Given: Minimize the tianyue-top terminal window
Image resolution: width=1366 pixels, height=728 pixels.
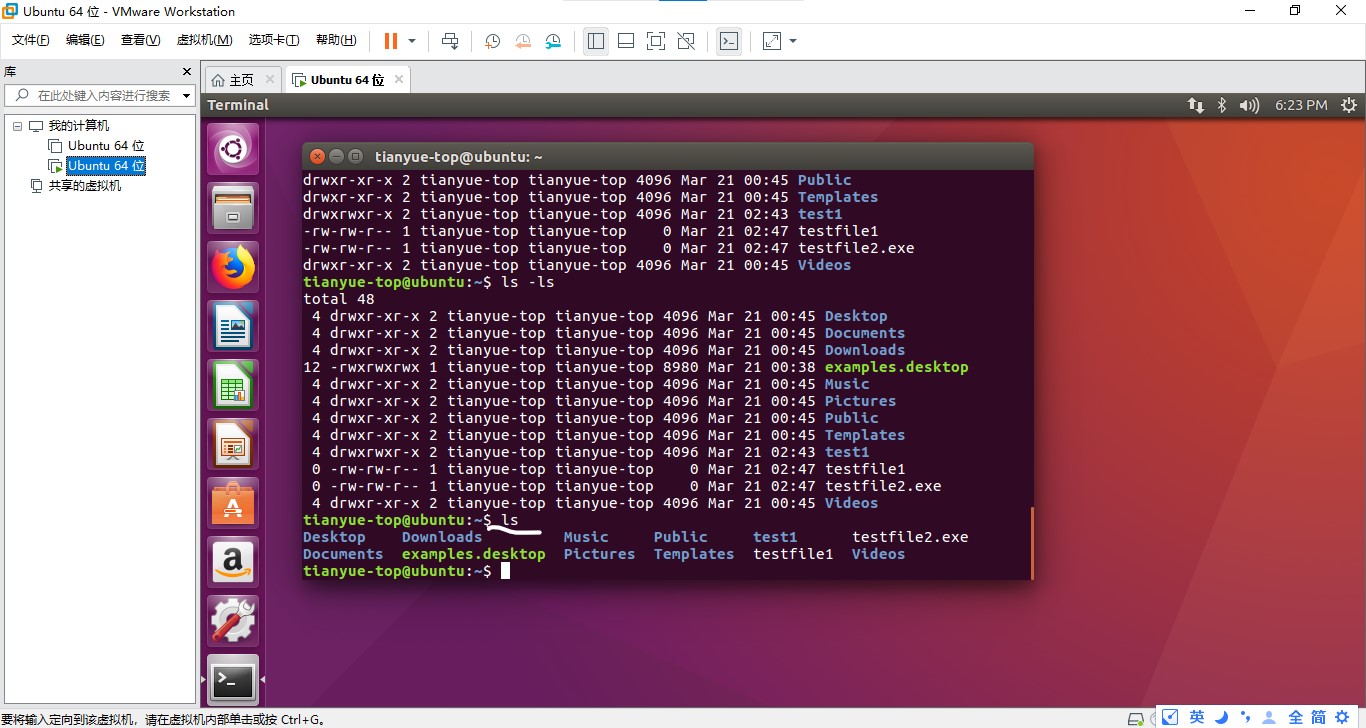Looking at the screenshot, I should click(336, 156).
